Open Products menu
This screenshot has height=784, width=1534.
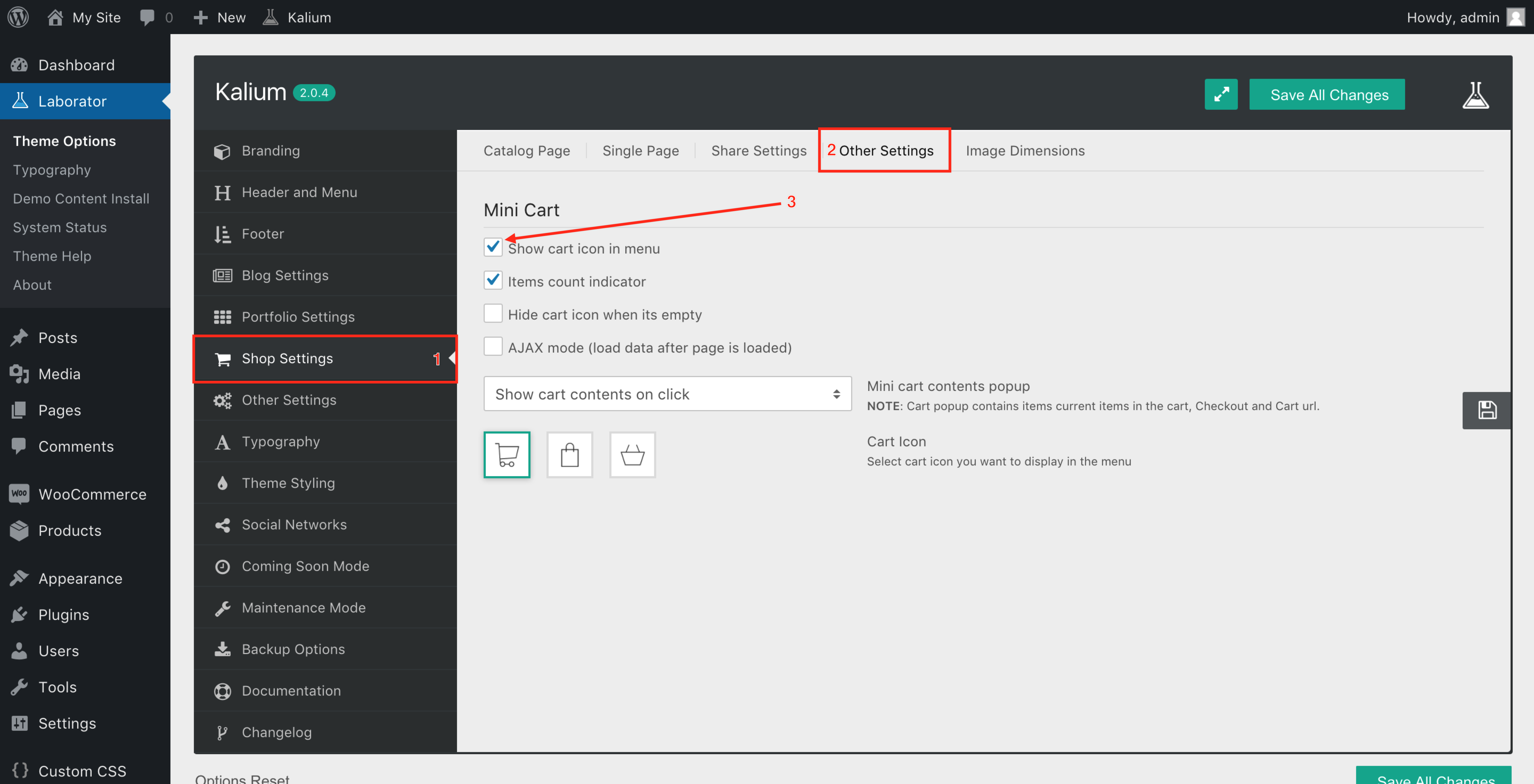coord(85,530)
